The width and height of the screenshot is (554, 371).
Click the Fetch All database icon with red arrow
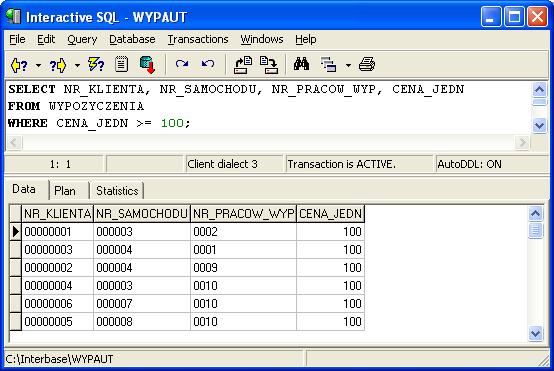coord(147,65)
